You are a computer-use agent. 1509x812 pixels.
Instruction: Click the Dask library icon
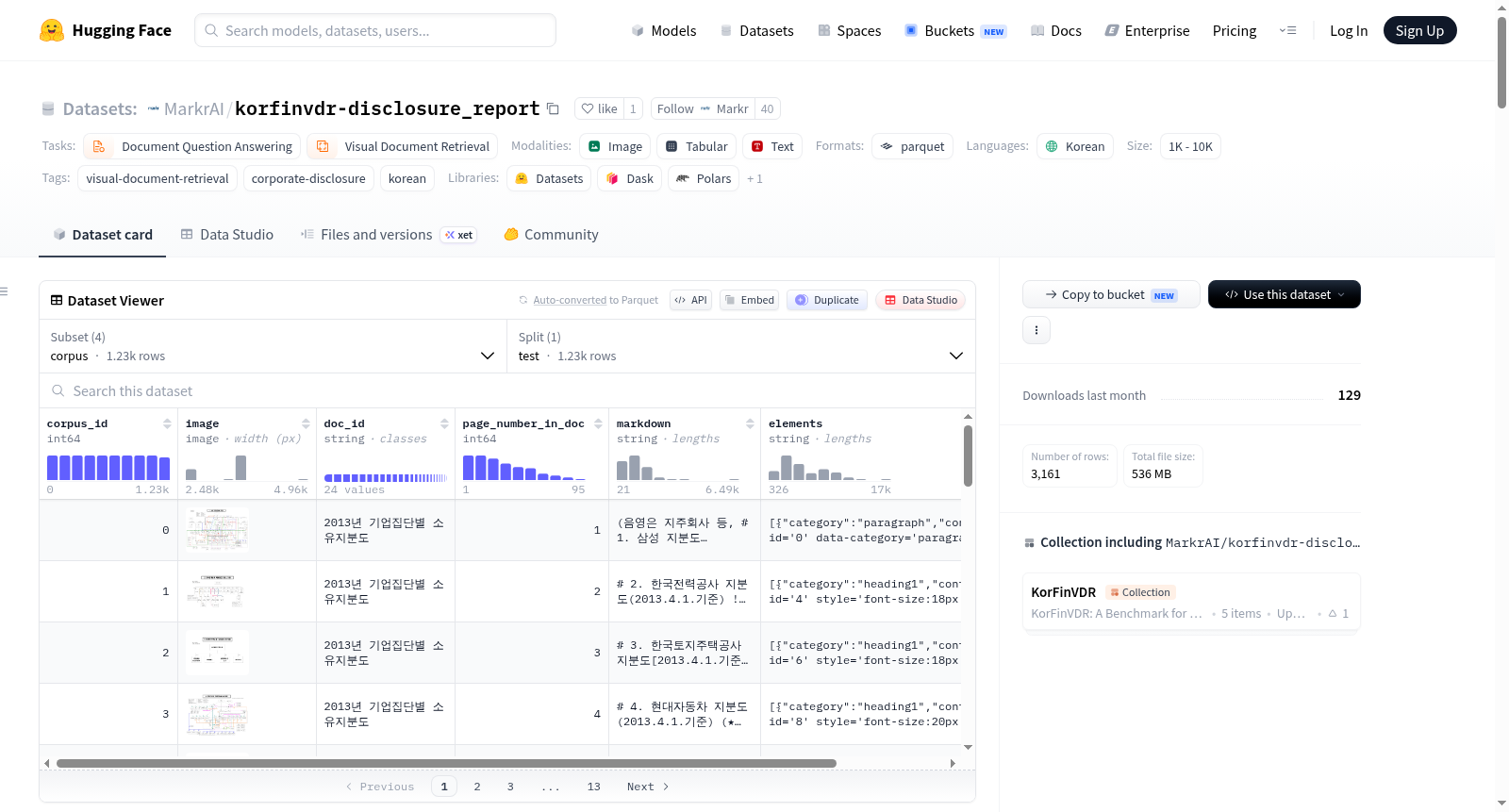pos(613,179)
